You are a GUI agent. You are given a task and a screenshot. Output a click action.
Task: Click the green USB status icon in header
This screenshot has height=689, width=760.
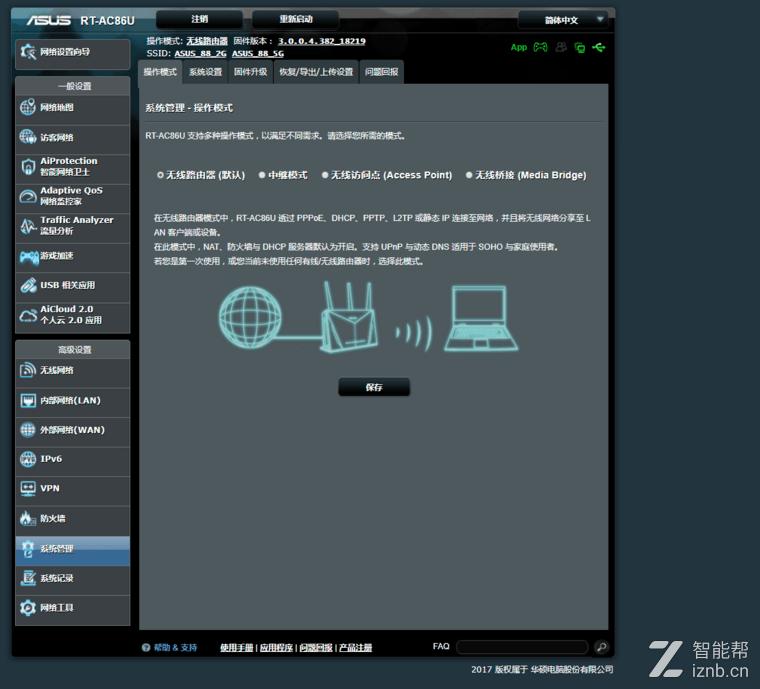[x=599, y=47]
